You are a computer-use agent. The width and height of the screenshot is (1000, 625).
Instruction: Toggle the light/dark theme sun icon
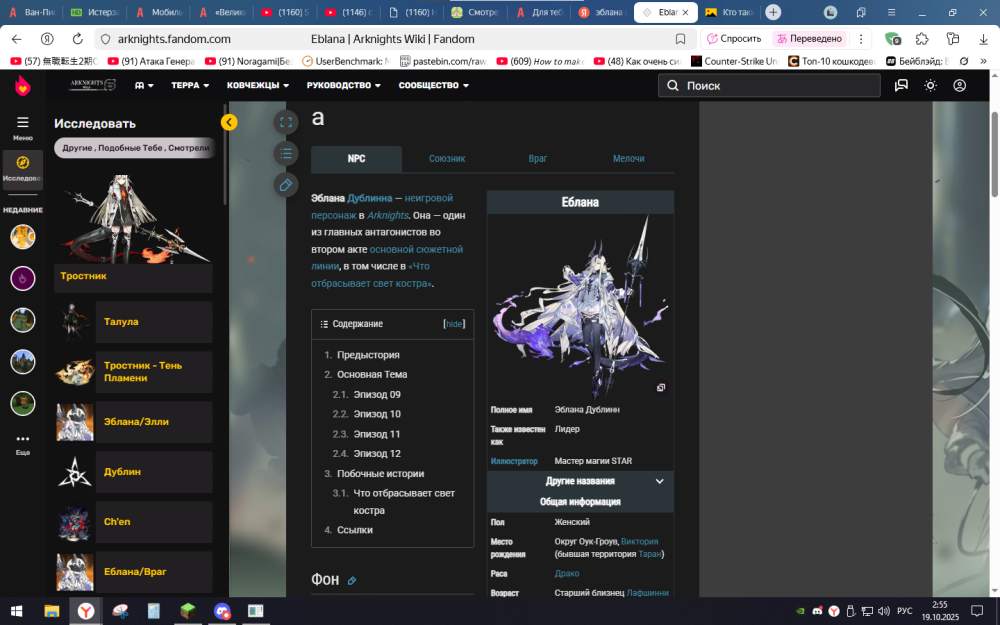pyautogui.click(x=930, y=85)
